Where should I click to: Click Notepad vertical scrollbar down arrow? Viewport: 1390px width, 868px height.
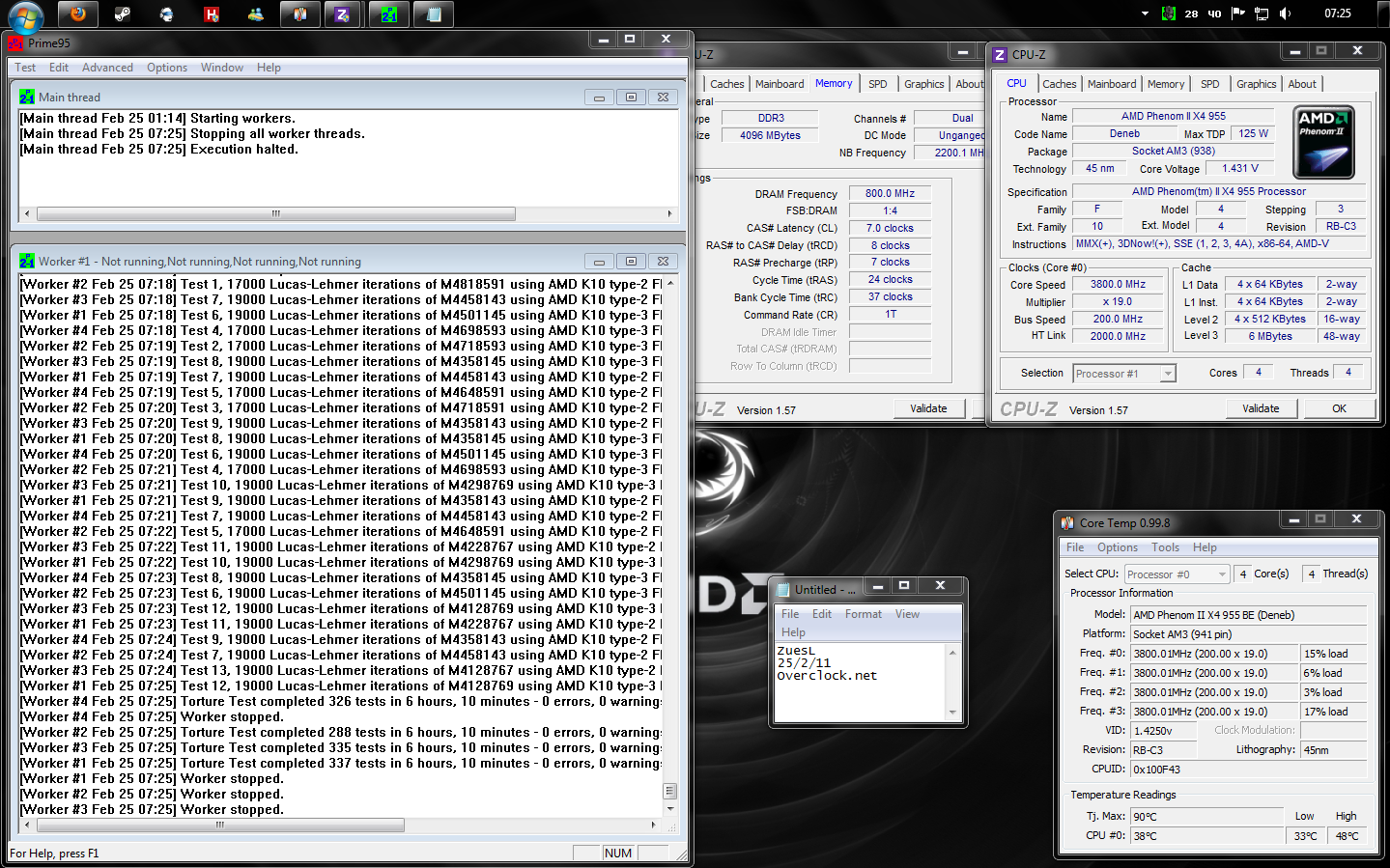pyautogui.click(x=952, y=713)
